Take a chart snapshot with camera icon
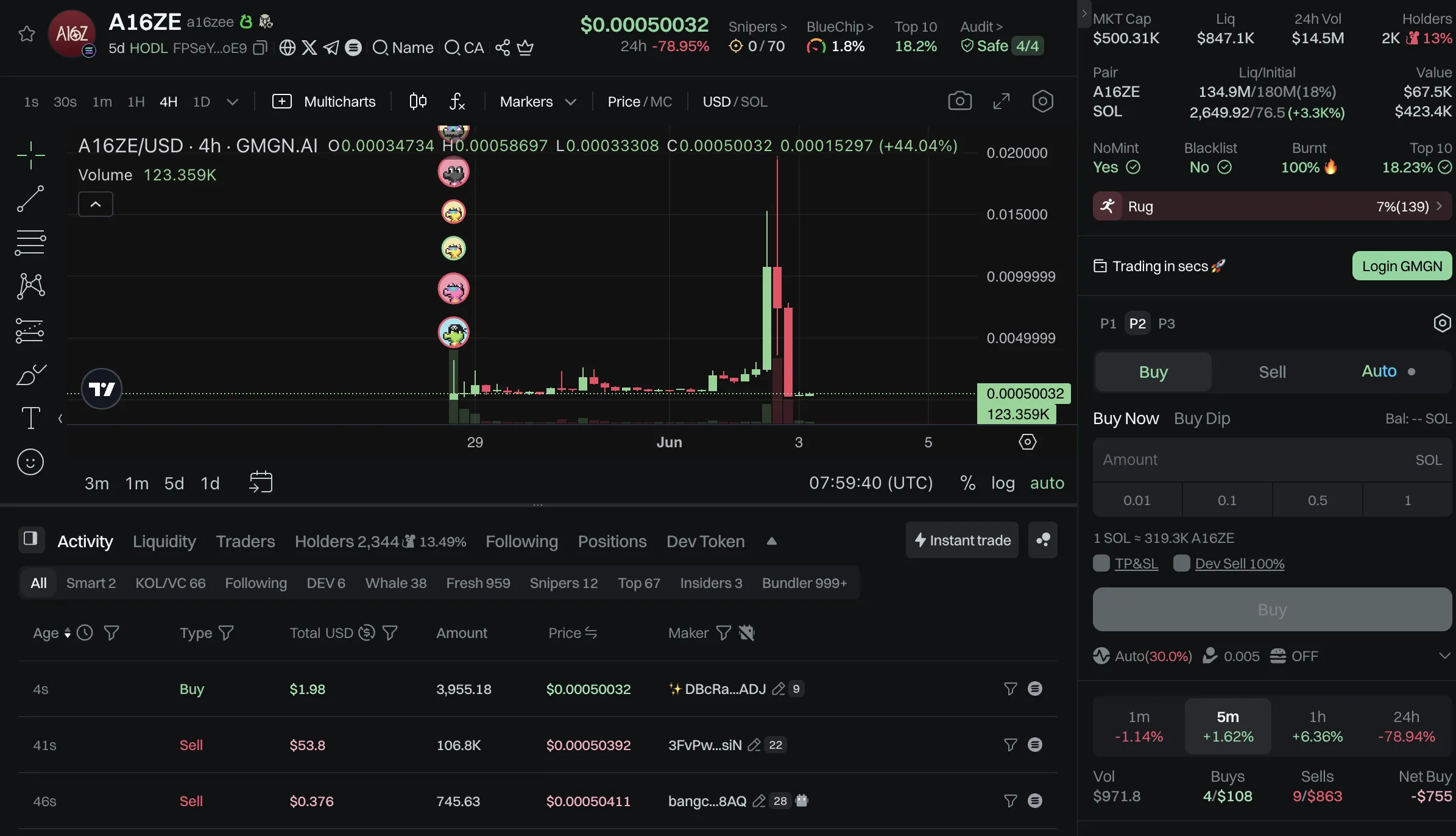 point(959,101)
